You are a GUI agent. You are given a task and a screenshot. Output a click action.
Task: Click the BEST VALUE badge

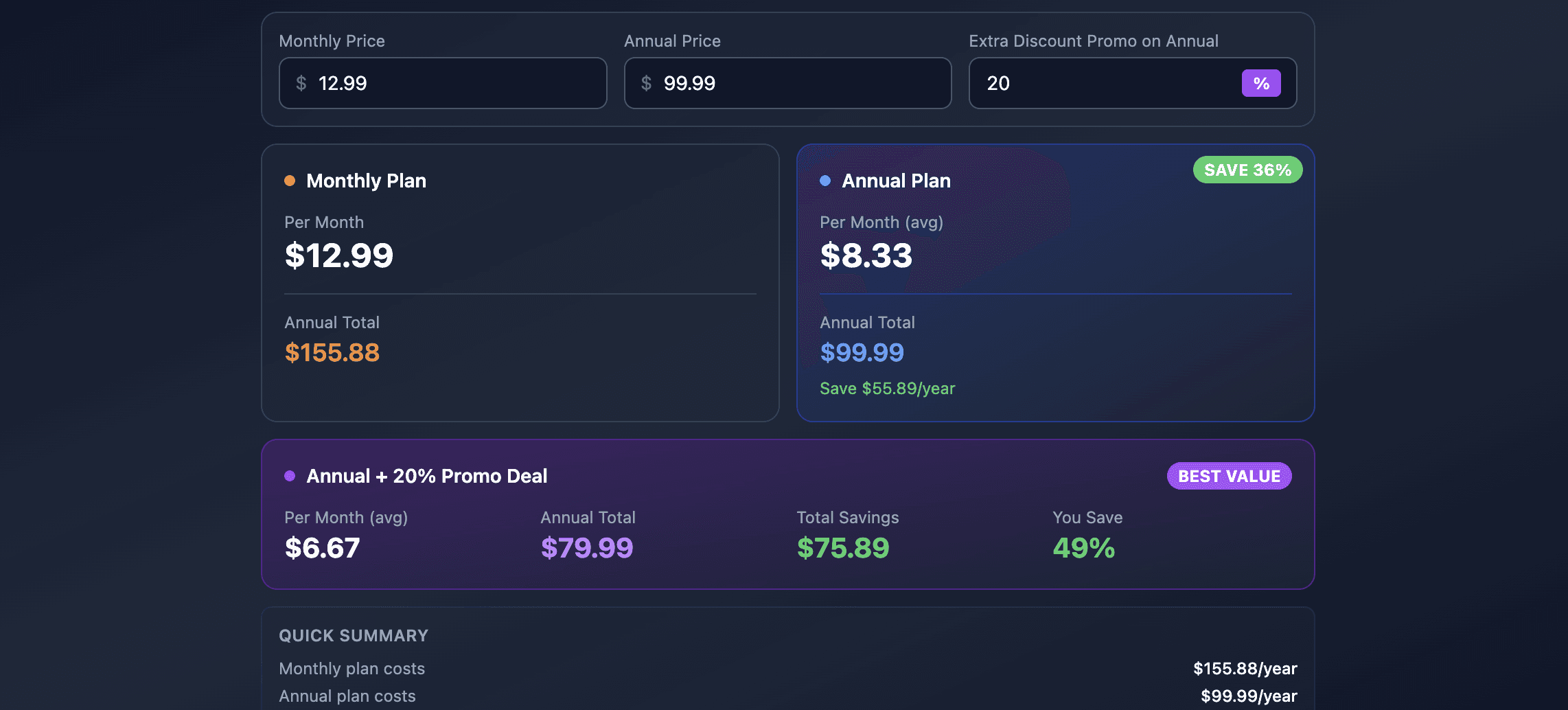pos(1228,475)
